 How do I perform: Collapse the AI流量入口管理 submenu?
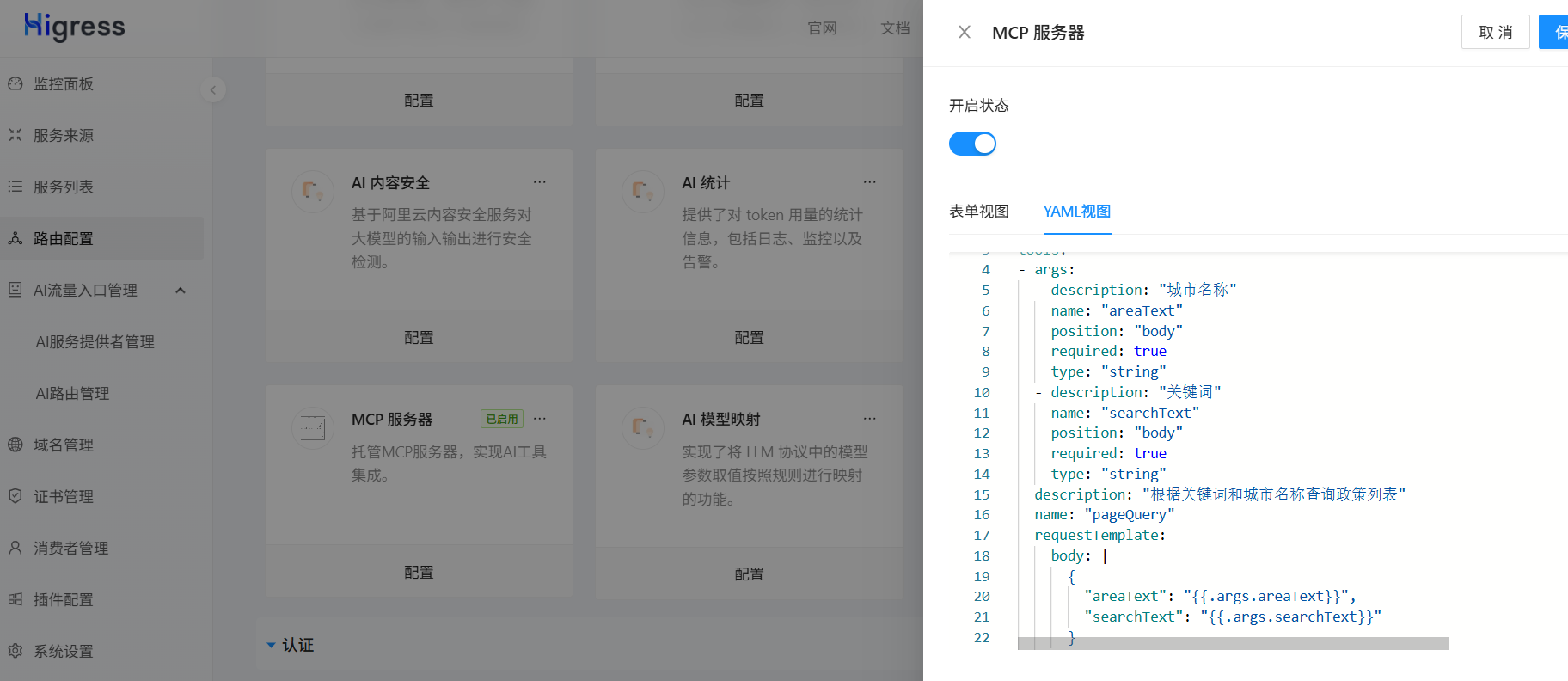pos(181,291)
